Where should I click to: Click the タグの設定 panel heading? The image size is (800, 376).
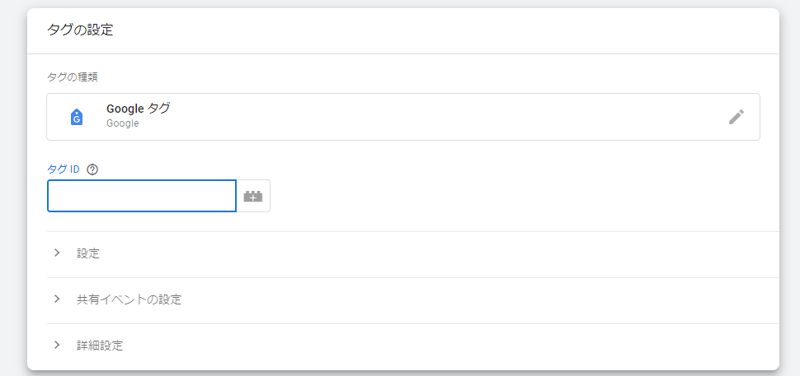(80, 30)
